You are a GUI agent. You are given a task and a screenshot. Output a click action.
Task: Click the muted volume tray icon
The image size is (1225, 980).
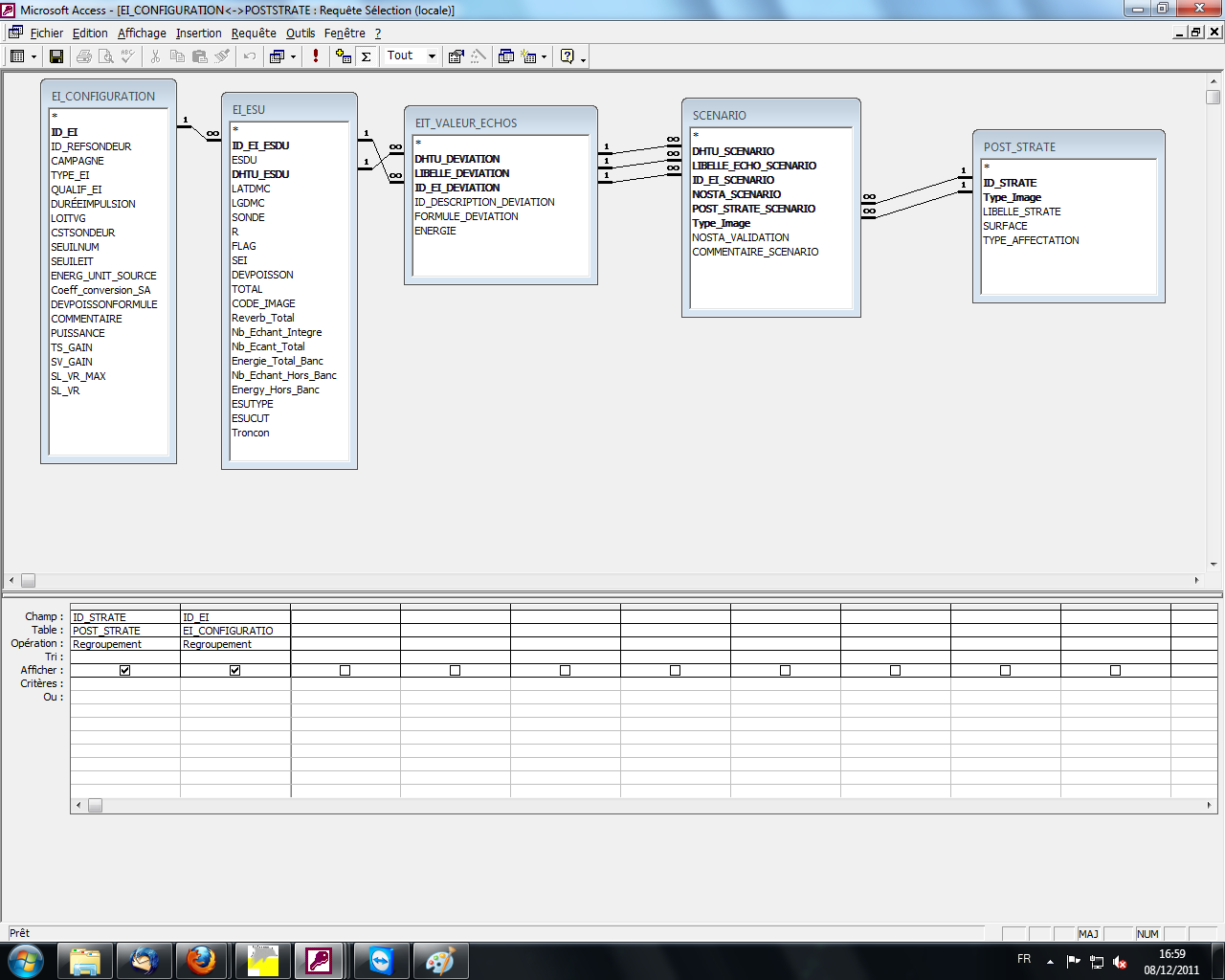(x=1120, y=962)
